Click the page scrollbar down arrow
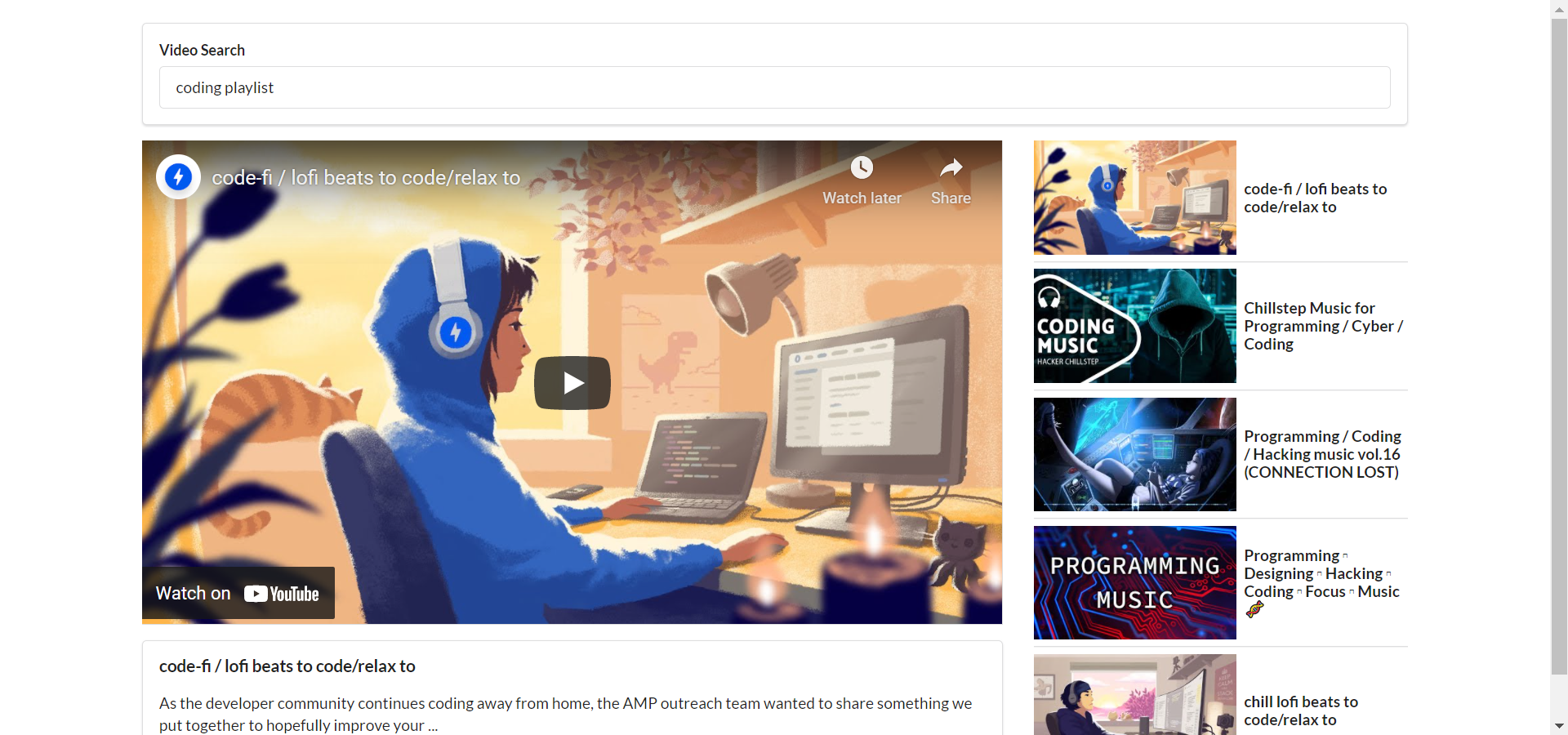The width and height of the screenshot is (1568, 735). pos(1559,726)
